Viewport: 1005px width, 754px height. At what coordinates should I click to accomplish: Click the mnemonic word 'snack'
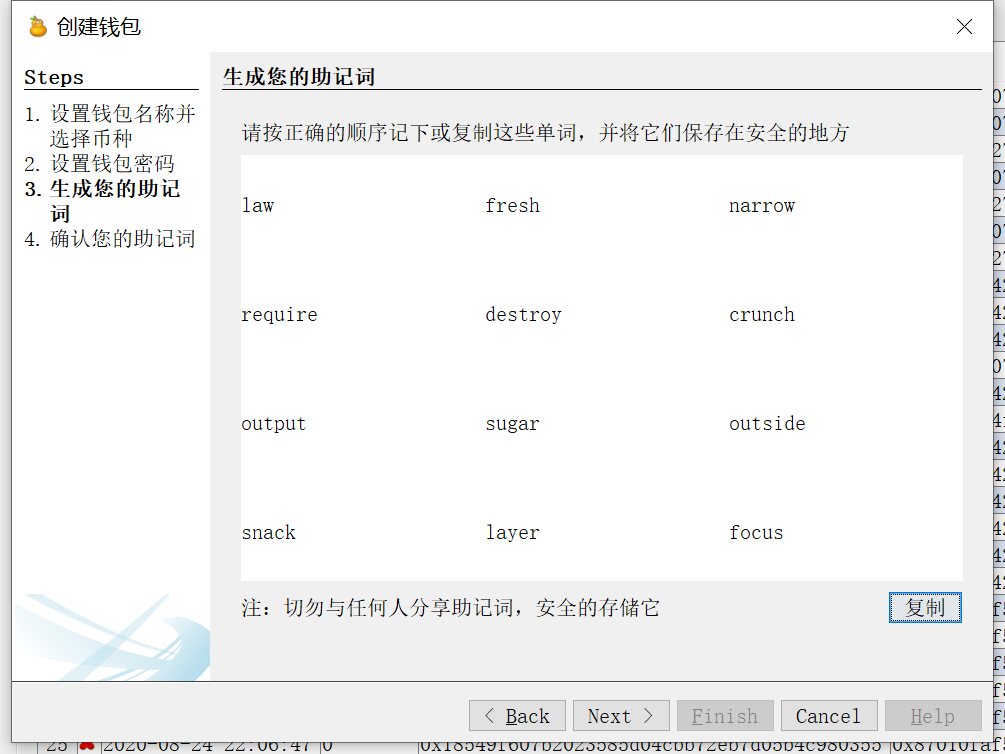coord(269,533)
